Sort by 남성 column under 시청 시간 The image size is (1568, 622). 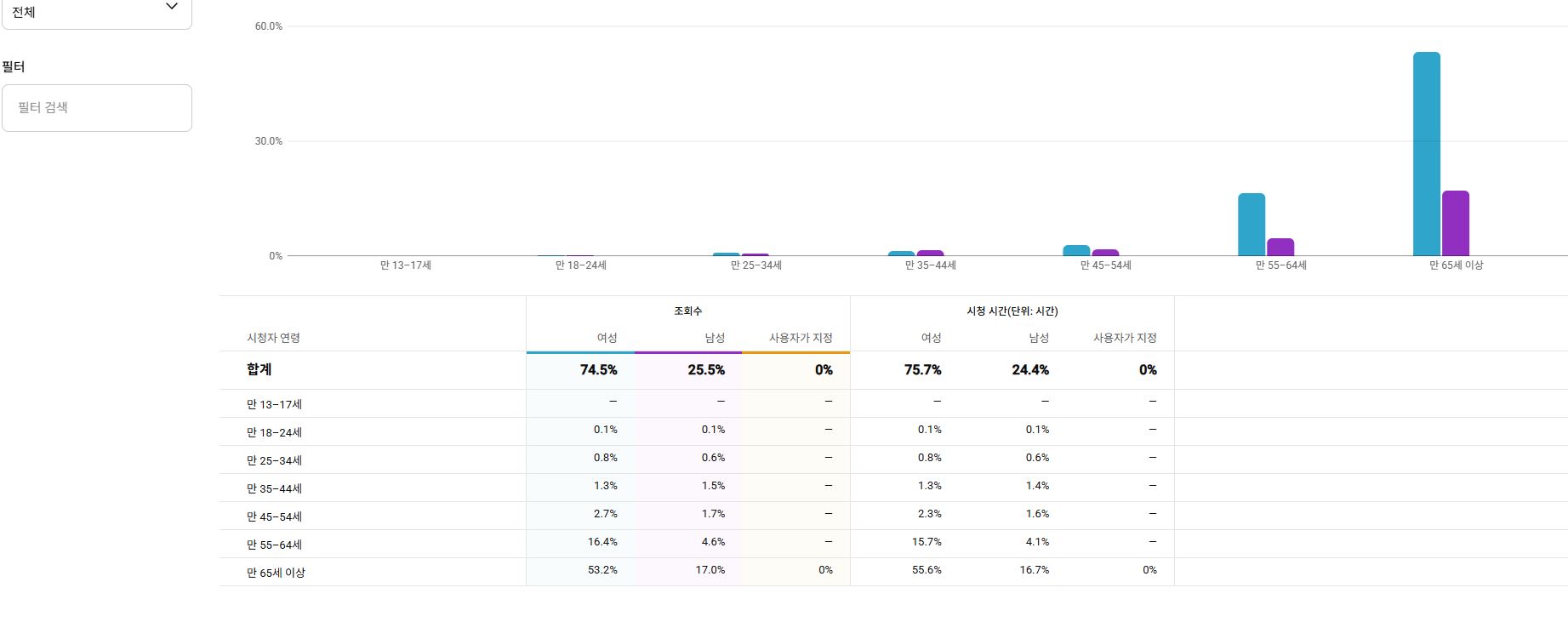1039,338
